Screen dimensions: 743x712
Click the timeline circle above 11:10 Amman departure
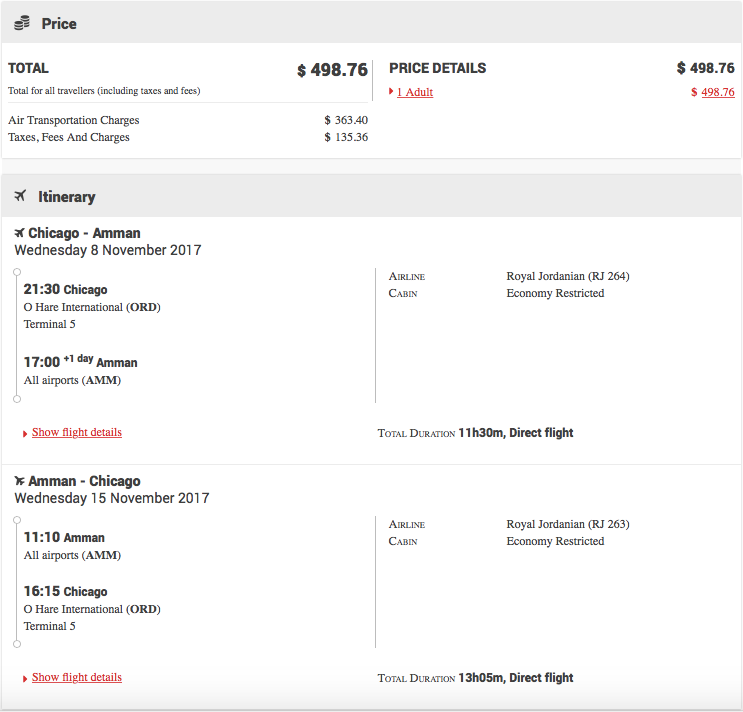point(17,519)
